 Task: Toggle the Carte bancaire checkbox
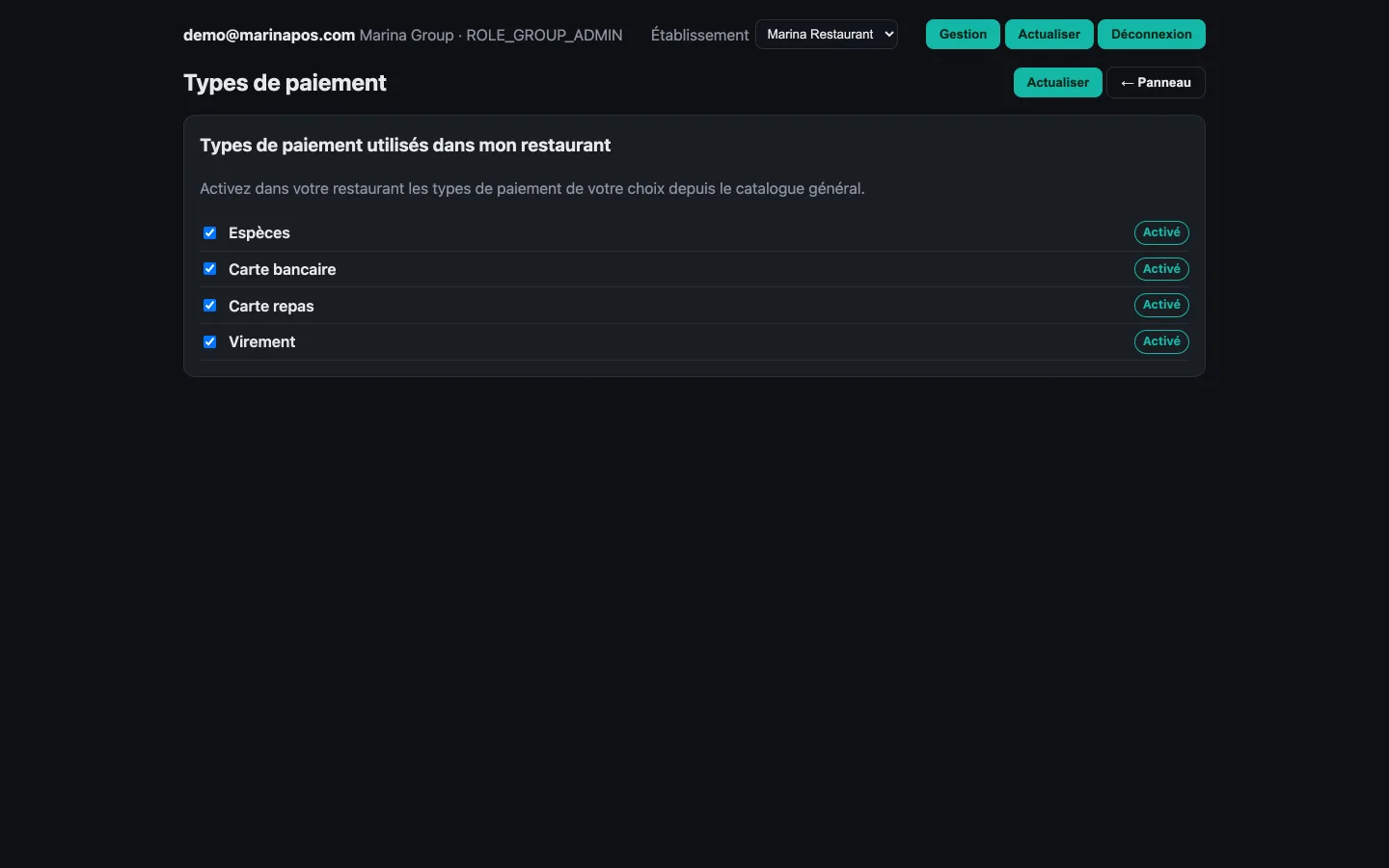pos(209,269)
